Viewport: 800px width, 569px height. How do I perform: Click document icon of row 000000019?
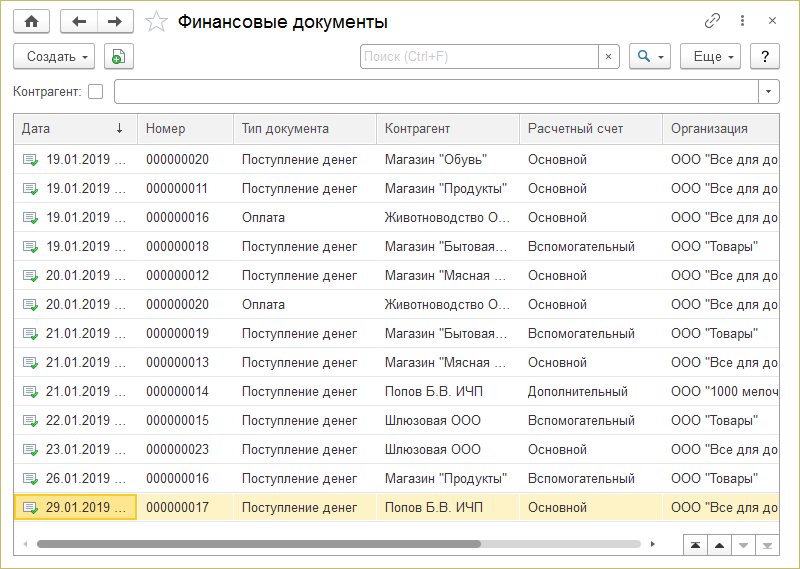click(x=31, y=334)
